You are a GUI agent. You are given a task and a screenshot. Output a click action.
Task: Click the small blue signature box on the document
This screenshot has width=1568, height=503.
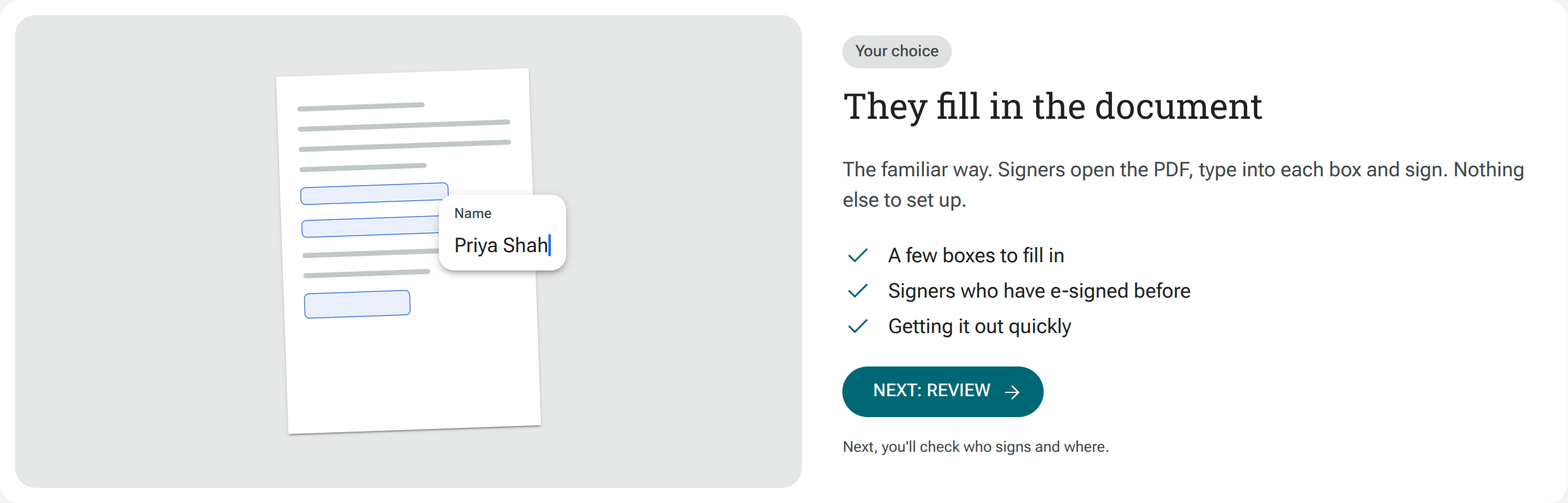pyautogui.click(x=357, y=304)
